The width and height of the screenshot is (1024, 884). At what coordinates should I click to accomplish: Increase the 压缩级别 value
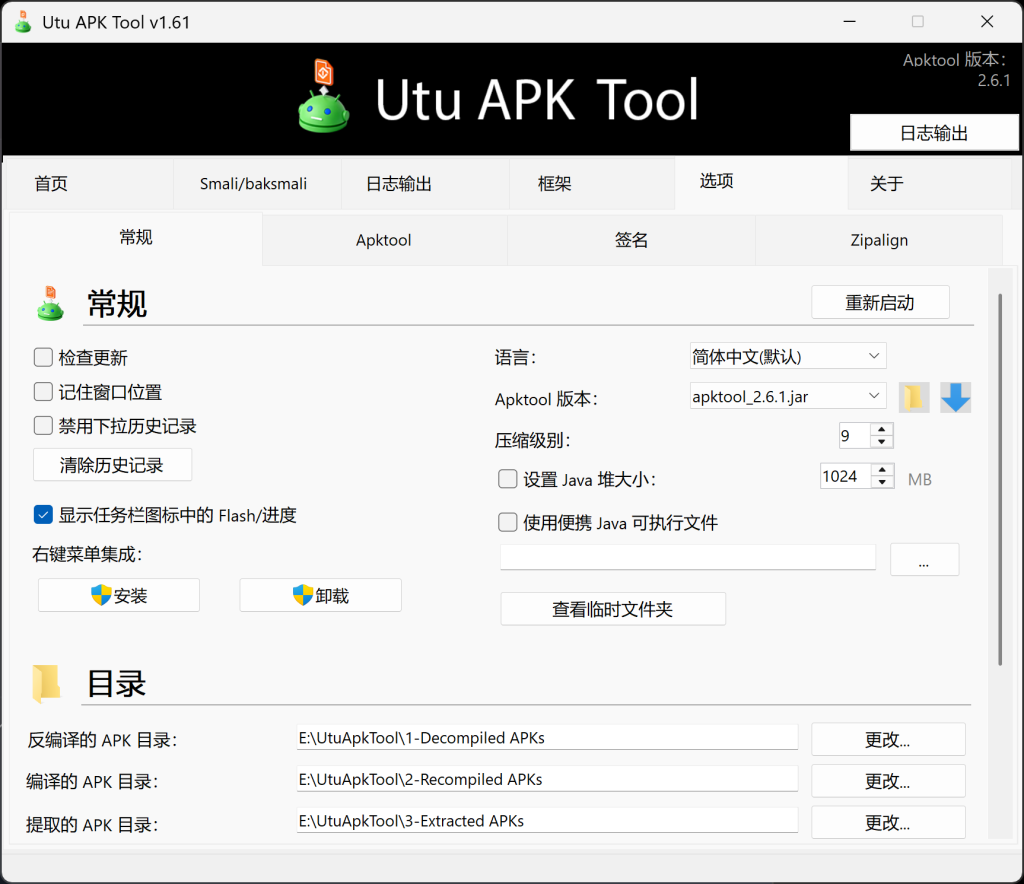pyautogui.click(x=882, y=430)
